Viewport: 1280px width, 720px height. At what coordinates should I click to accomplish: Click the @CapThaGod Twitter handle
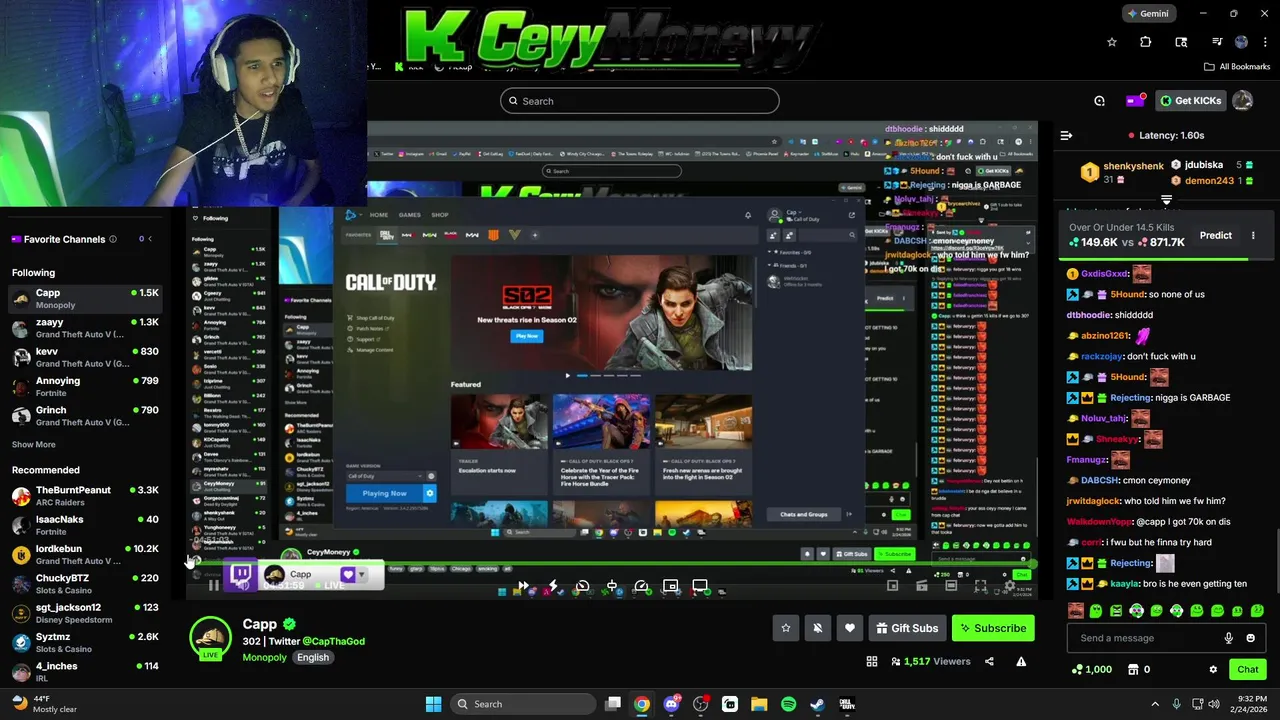coord(333,641)
